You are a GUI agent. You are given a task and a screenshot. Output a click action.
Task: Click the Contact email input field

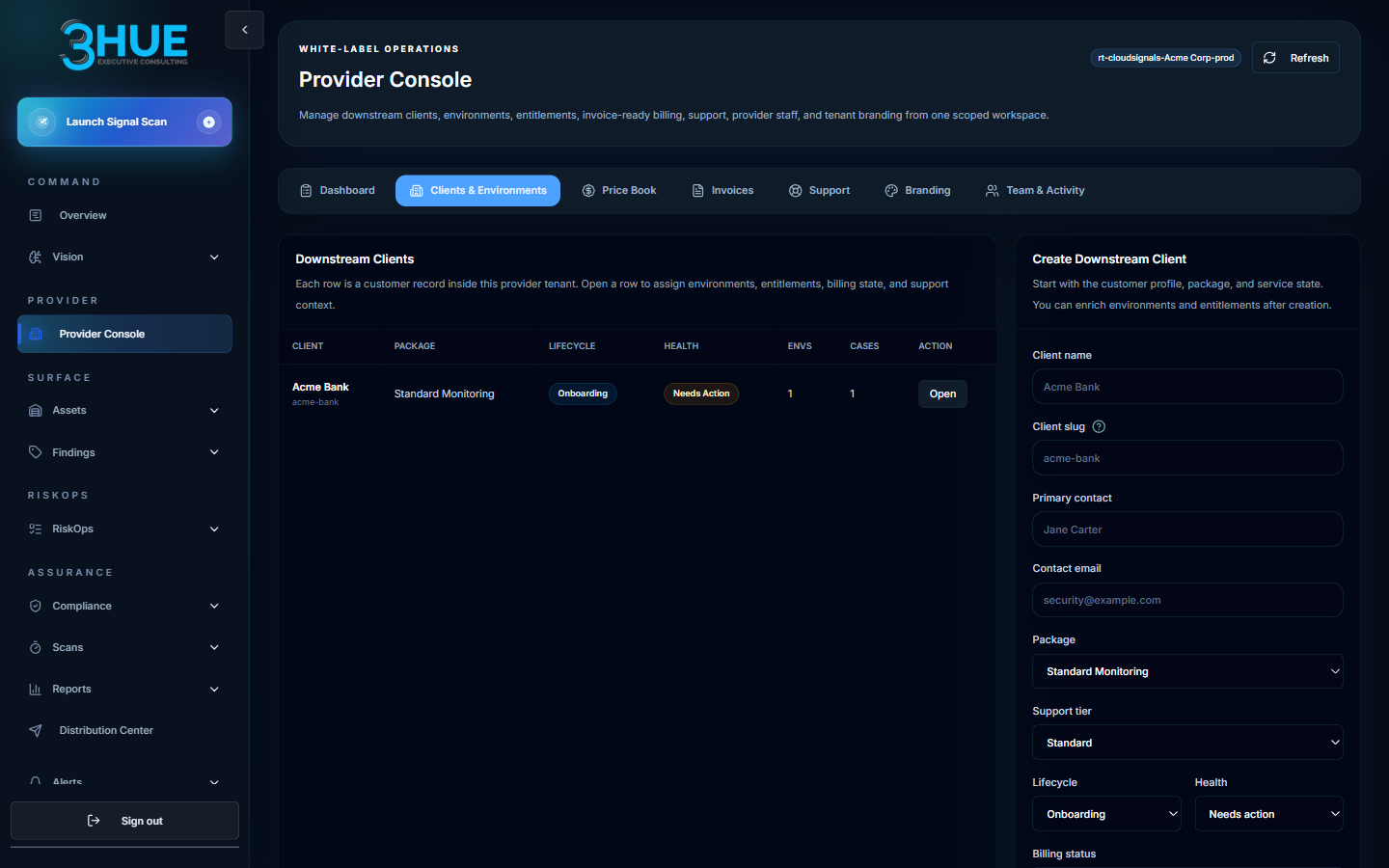(1187, 600)
